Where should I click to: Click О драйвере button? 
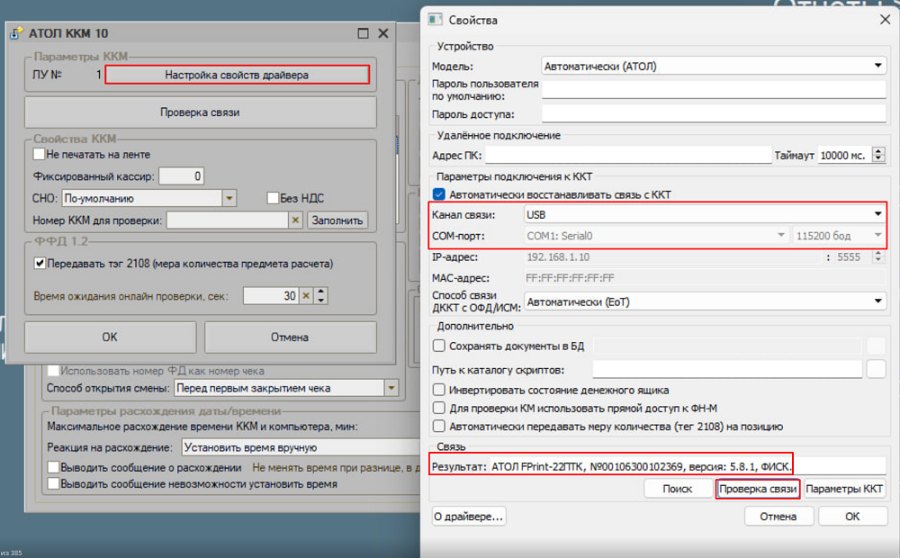pos(469,516)
